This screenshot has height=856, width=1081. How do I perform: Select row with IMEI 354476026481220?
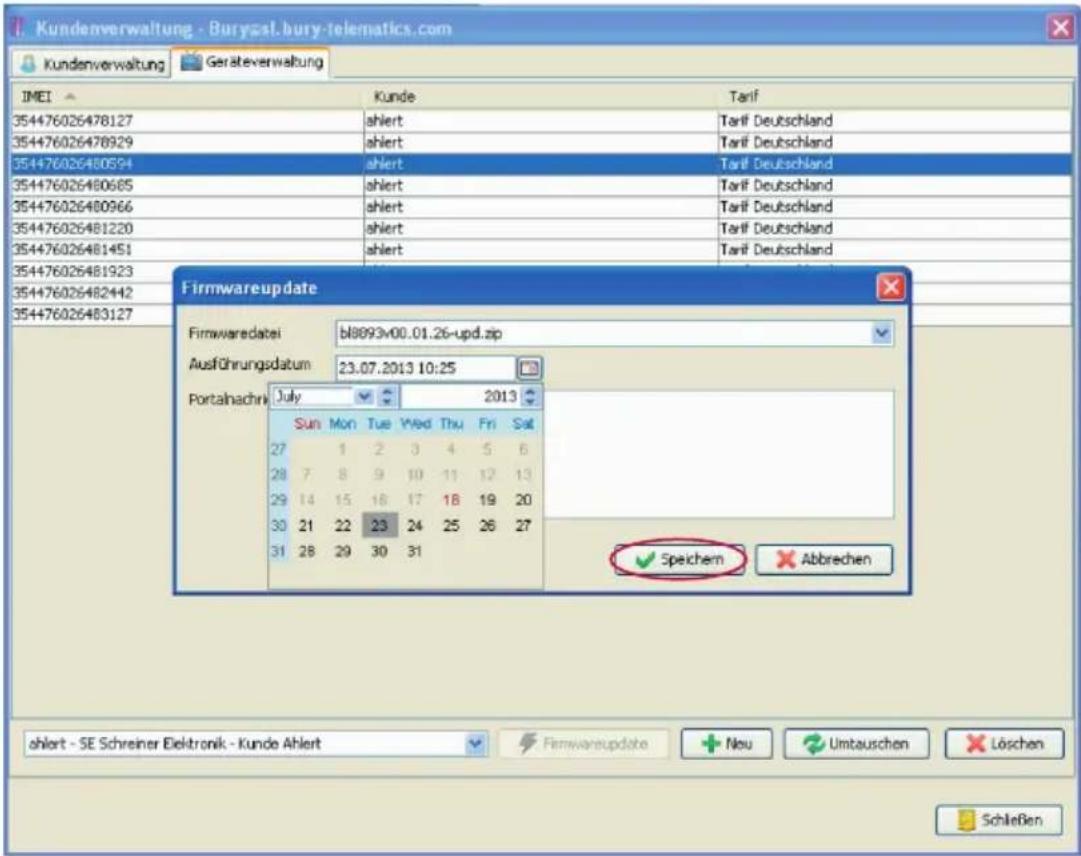(x=541, y=228)
